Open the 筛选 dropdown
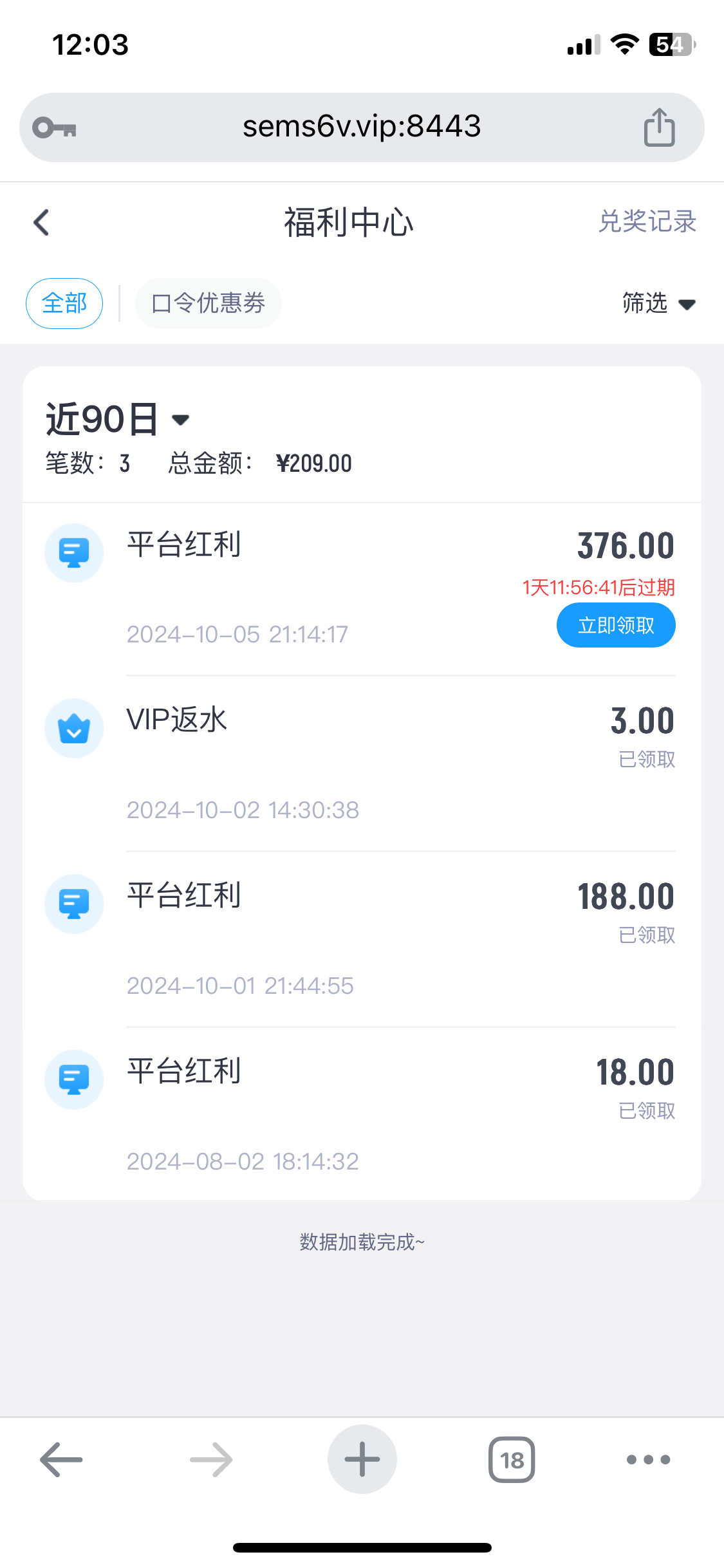724x1568 pixels. (x=658, y=303)
